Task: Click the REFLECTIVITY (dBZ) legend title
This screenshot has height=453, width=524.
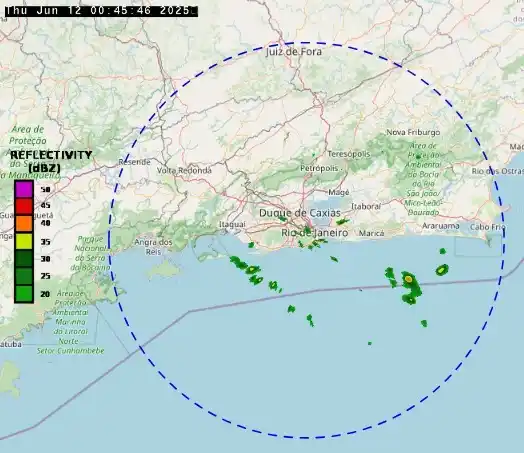Action: [51, 161]
